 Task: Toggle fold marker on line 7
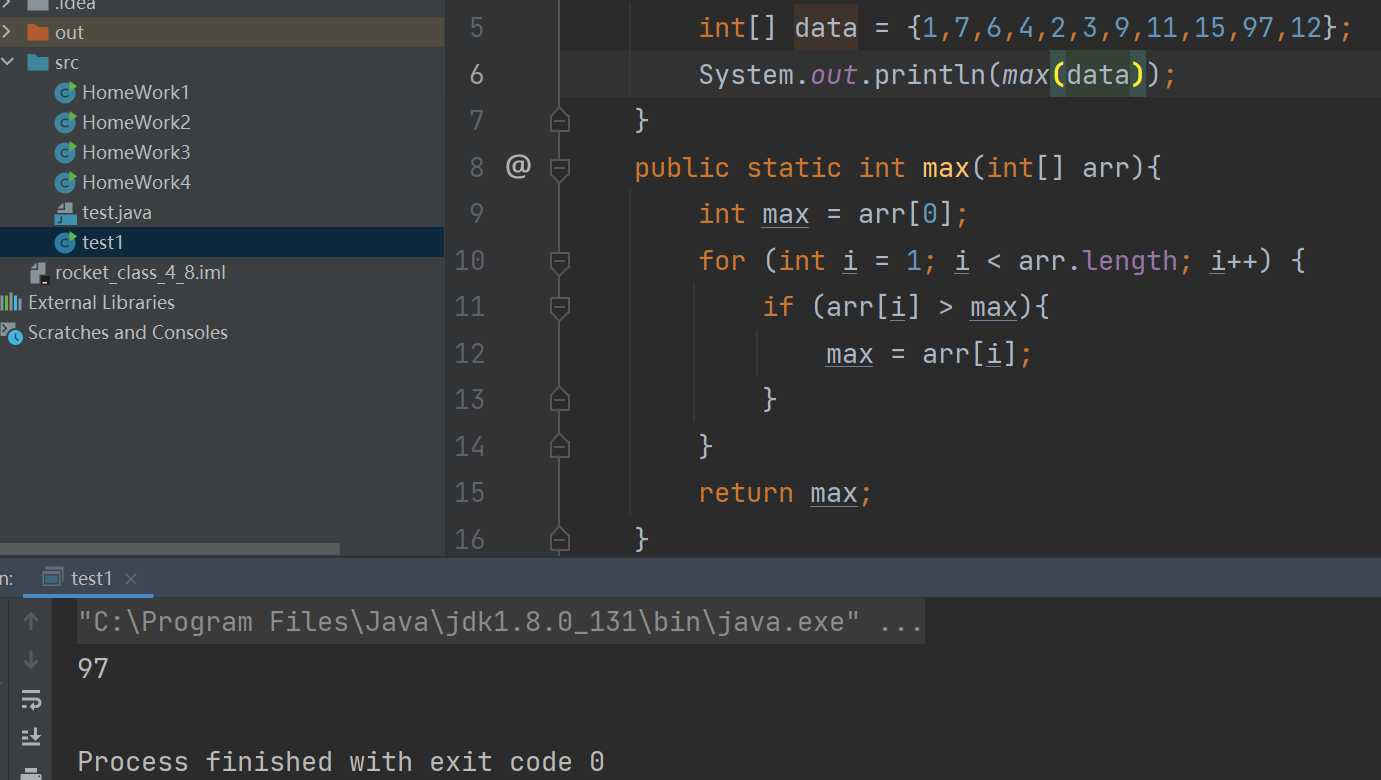pyautogui.click(x=560, y=120)
